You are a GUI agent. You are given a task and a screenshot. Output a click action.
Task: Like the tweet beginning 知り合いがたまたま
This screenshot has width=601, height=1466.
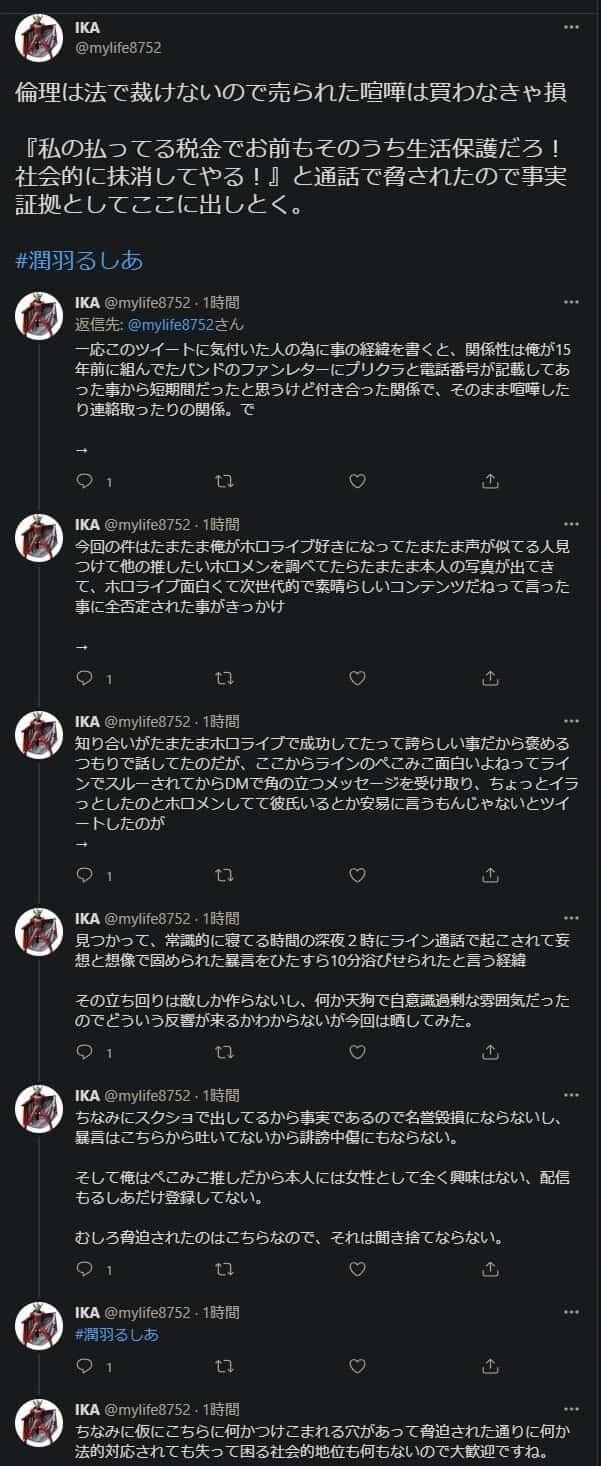pyautogui.click(x=356, y=875)
